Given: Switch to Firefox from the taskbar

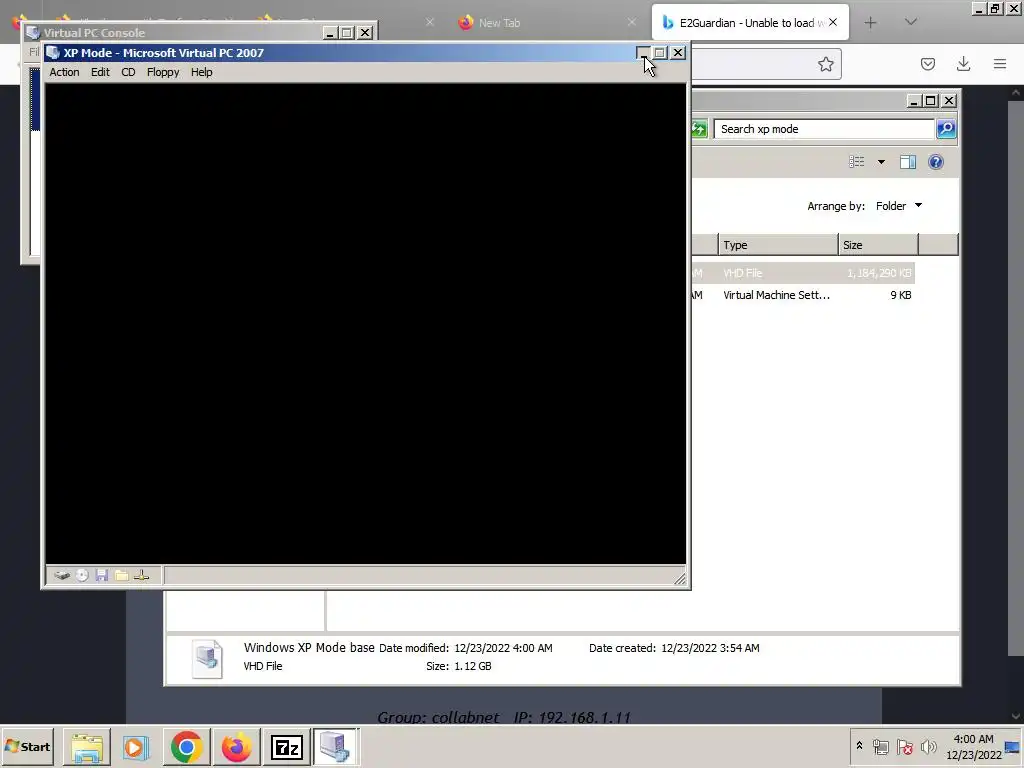Looking at the screenshot, I should coord(236,747).
